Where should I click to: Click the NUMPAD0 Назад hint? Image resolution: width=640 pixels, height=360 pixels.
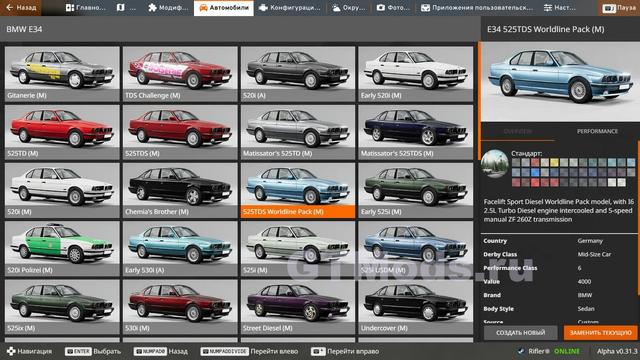pos(161,351)
